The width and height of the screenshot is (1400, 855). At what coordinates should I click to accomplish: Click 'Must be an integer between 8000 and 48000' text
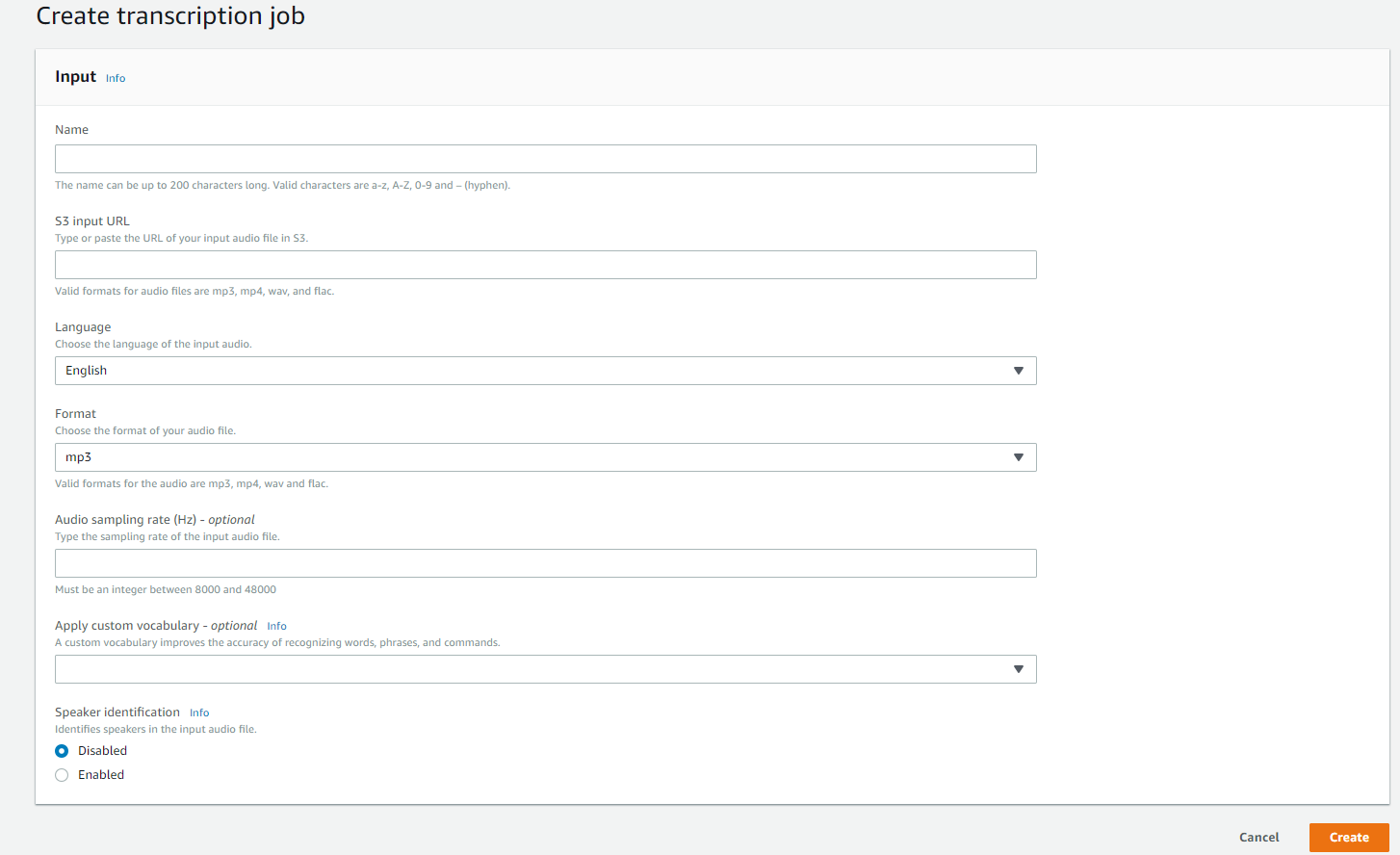pyautogui.click(x=166, y=589)
